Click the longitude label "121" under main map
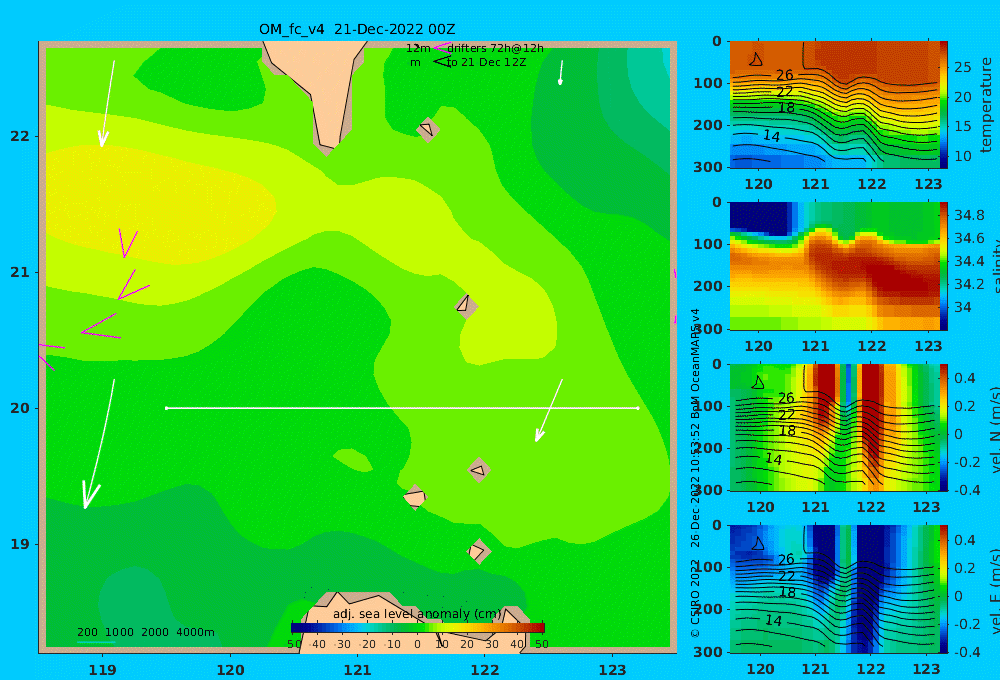1000x680 pixels. pyautogui.click(x=357, y=670)
